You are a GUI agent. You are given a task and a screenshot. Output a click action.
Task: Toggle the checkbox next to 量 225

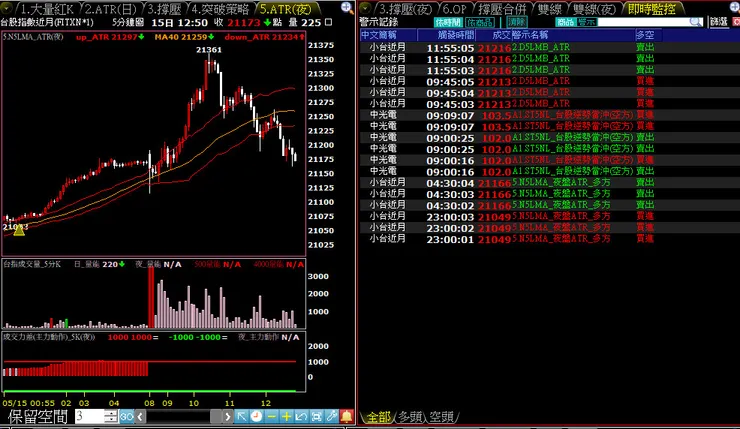[x=329, y=22]
